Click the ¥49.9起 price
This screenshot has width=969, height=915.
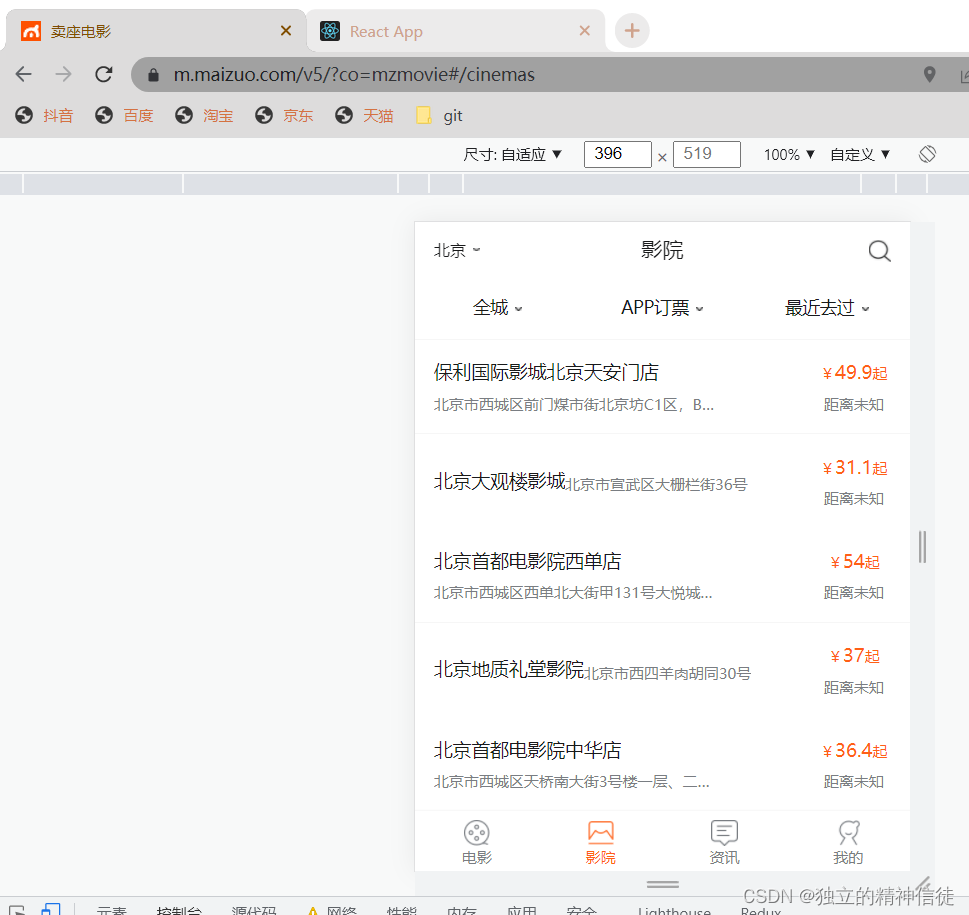(855, 373)
